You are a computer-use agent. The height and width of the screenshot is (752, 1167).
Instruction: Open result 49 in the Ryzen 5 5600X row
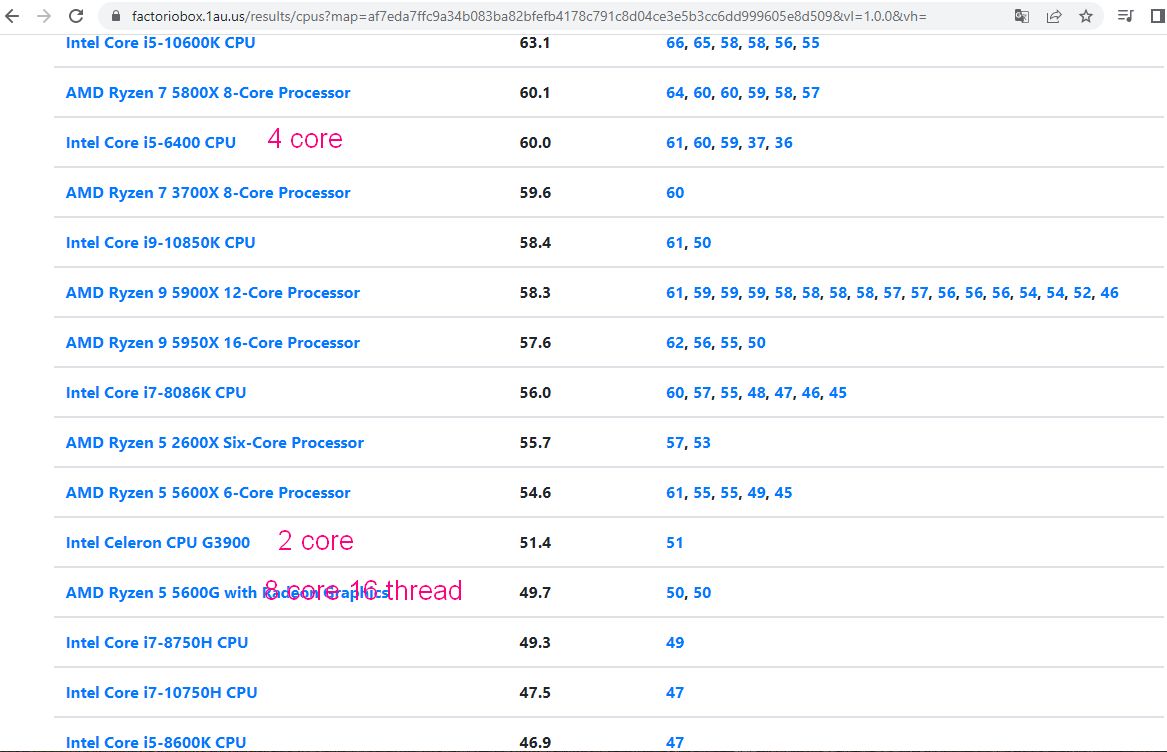tap(756, 492)
